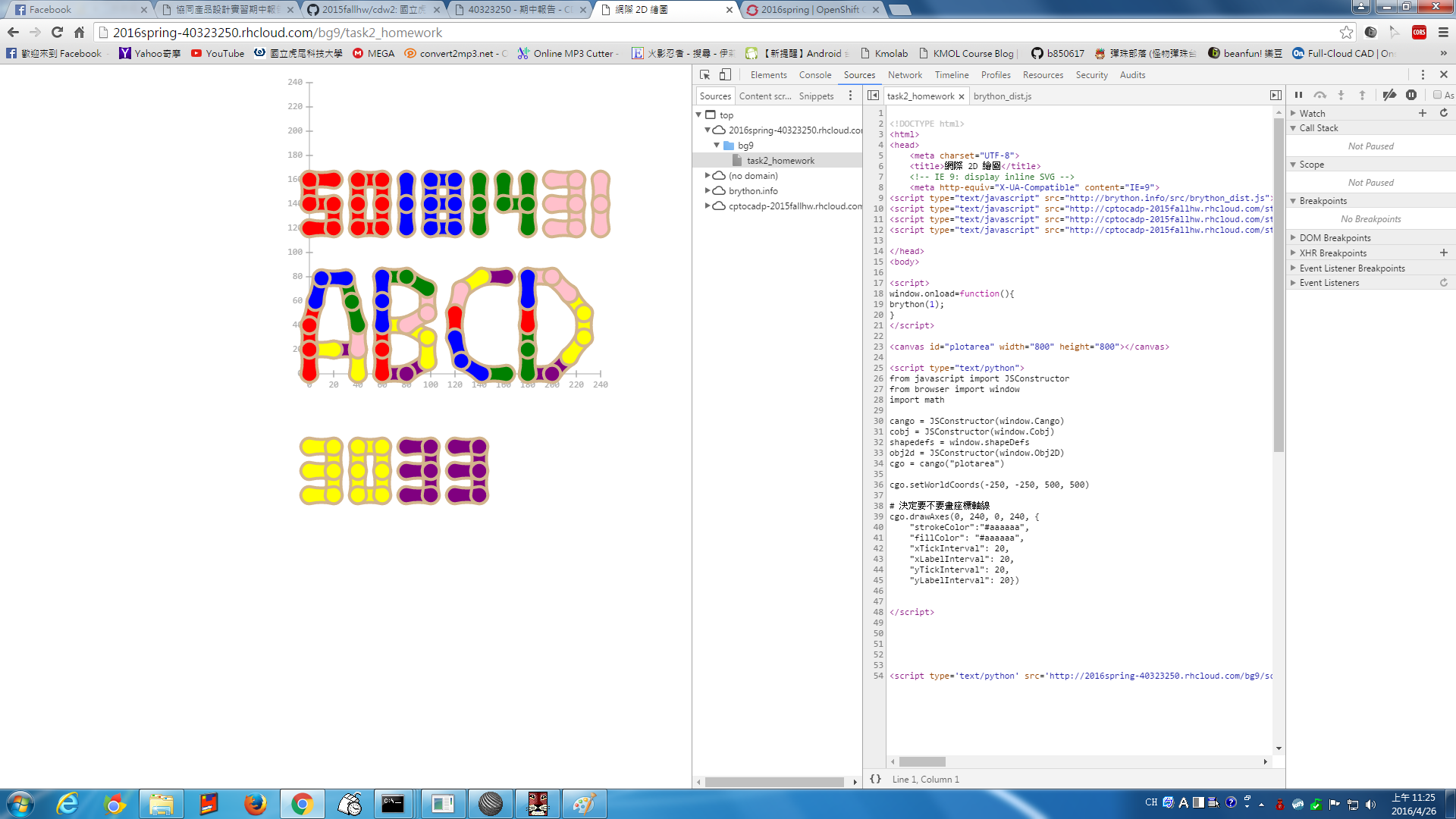Switch to the Elements panel
Image resolution: width=1456 pixels, height=819 pixels.
(768, 74)
